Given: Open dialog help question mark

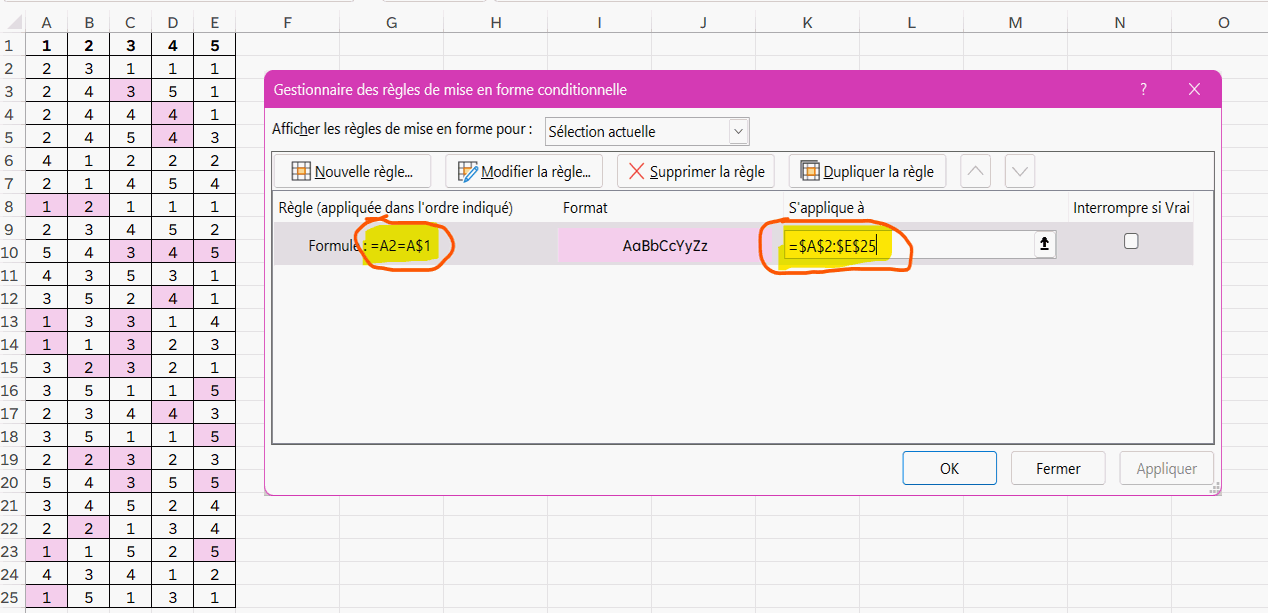Looking at the screenshot, I should click(x=1144, y=89).
